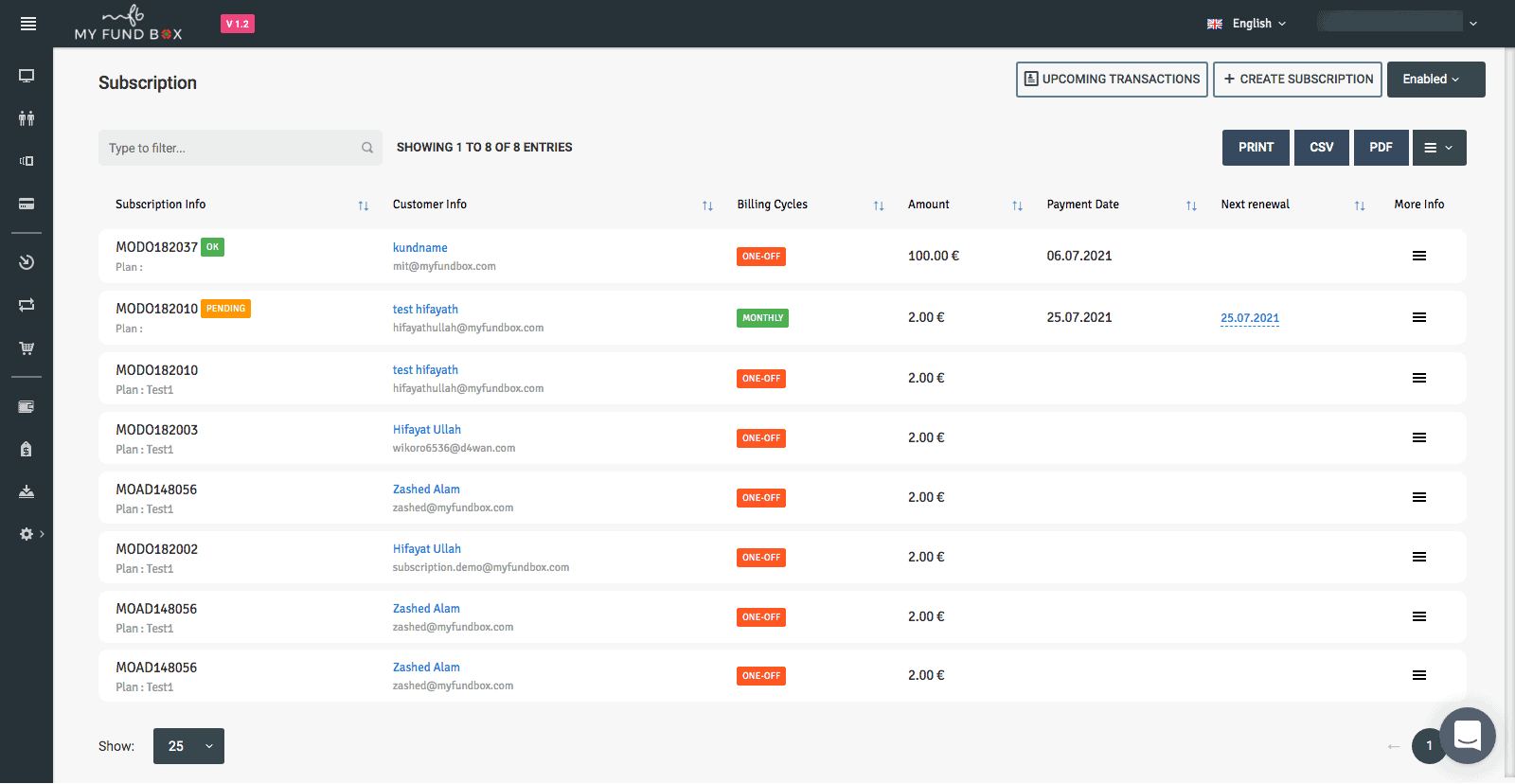Sort by Payment Date column
The image size is (1515, 784).
click(1191, 205)
